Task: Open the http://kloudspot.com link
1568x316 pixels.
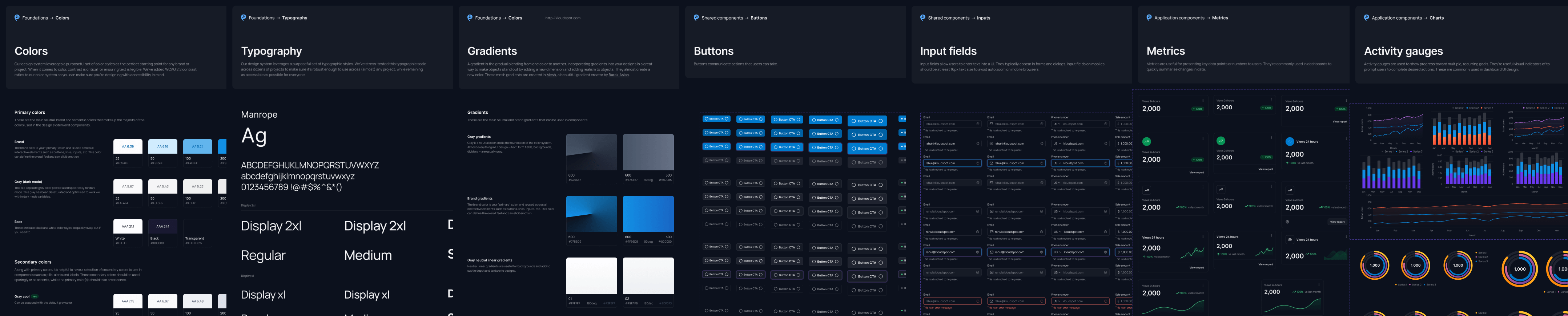Action: [562, 18]
